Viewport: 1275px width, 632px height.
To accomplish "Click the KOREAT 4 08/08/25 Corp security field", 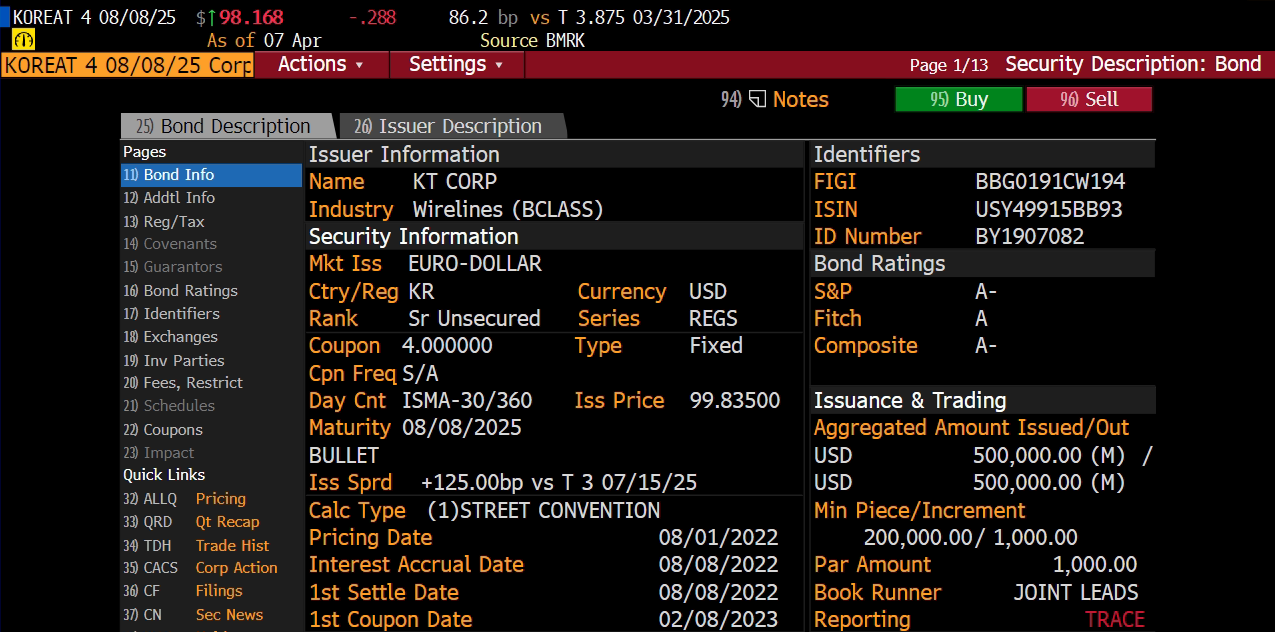I will tap(127, 65).
